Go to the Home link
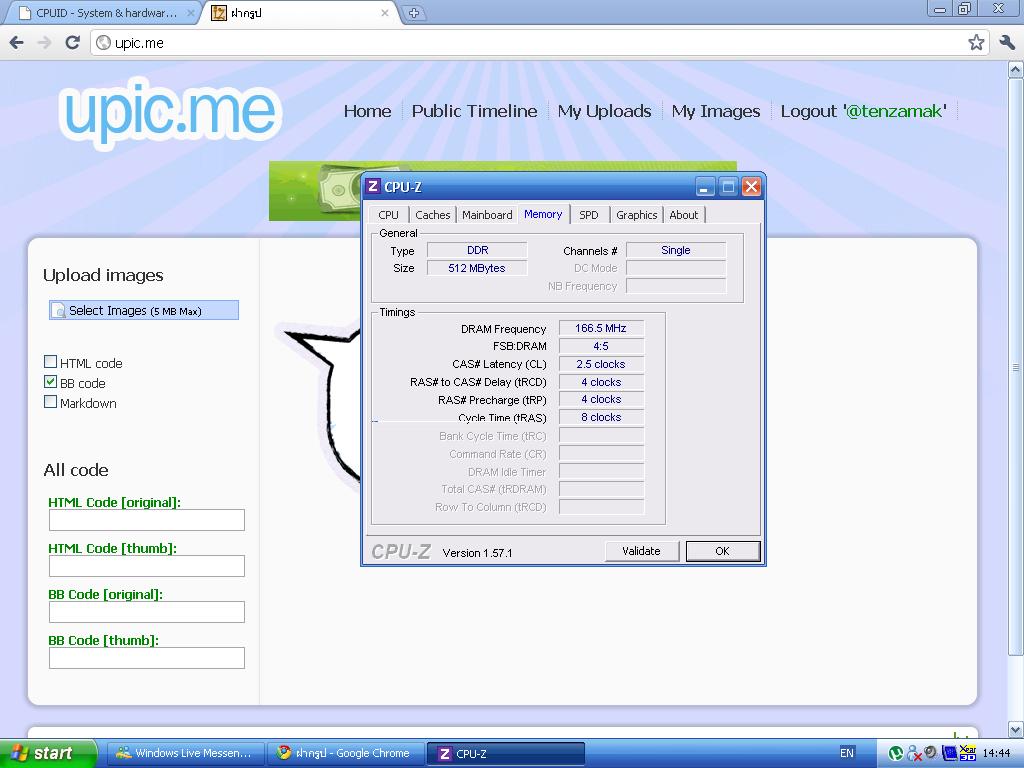Viewport: 1024px width, 768px height. (x=368, y=111)
